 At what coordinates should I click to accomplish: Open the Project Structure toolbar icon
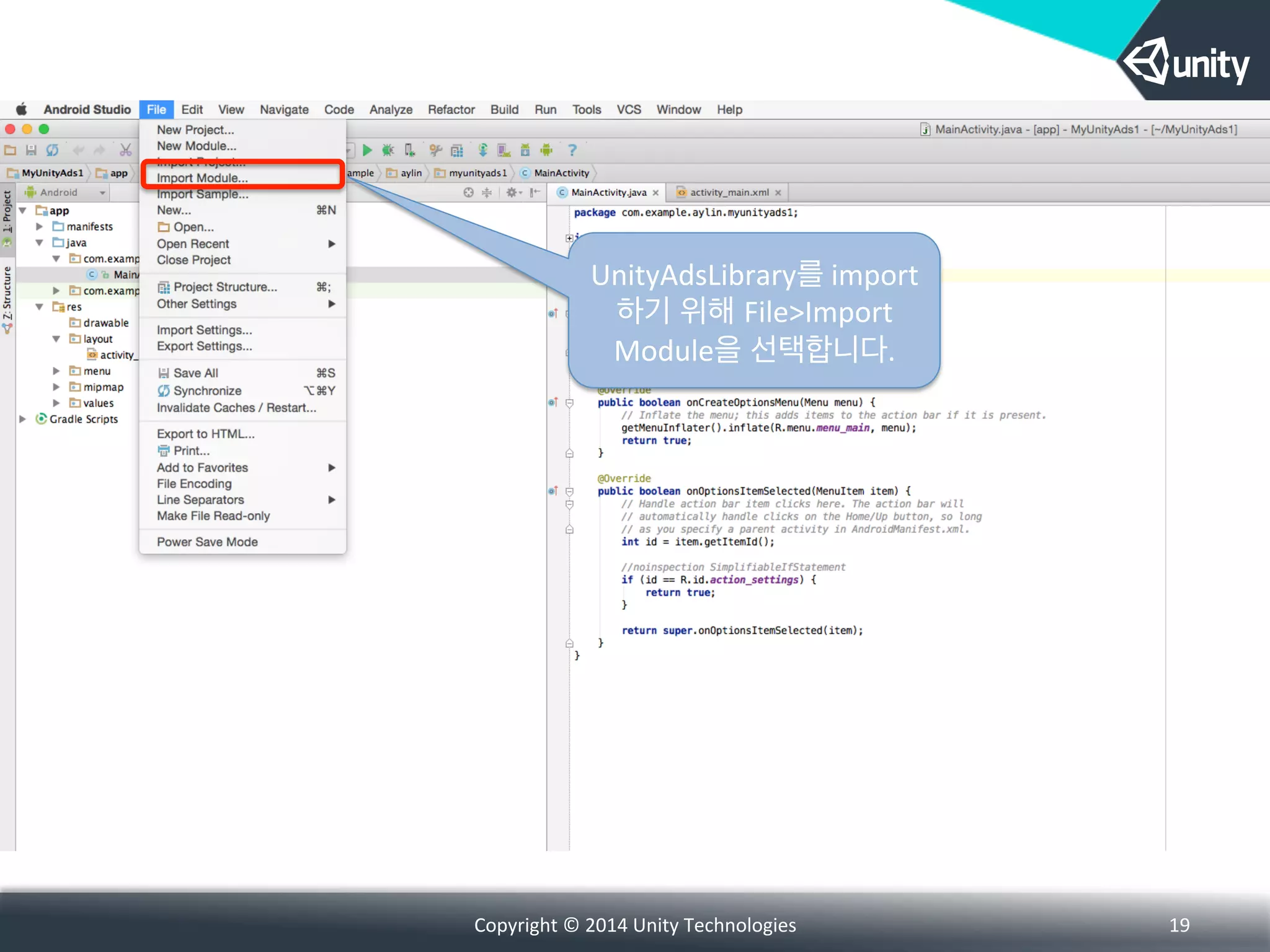457,150
